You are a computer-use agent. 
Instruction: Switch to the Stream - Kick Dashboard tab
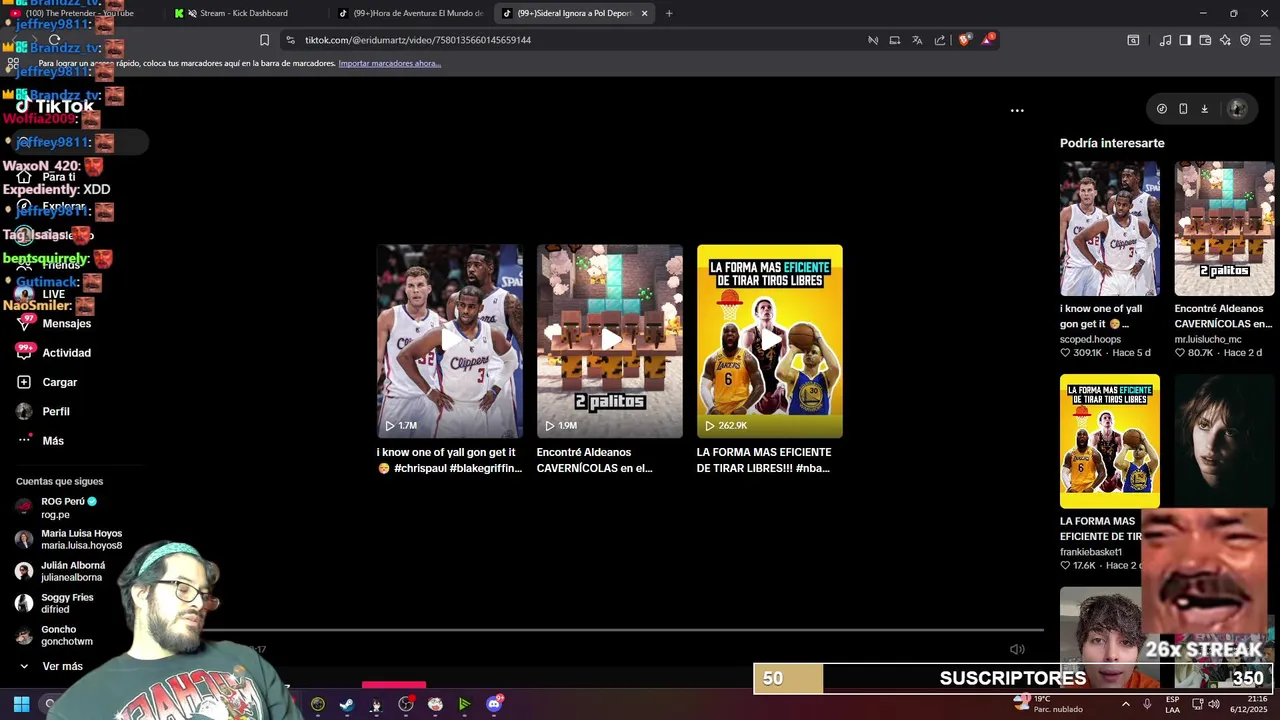tap(243, 13)
